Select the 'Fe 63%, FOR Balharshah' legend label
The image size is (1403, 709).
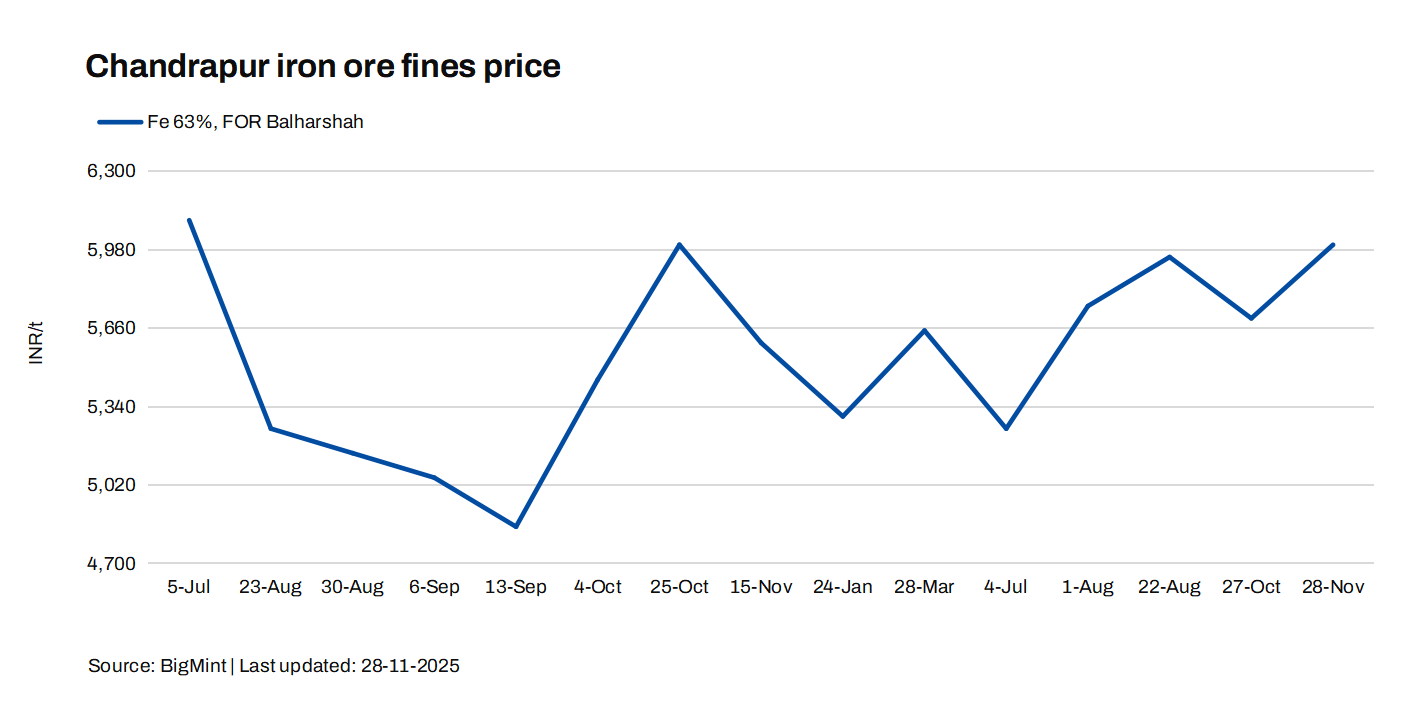pos(255,122)
